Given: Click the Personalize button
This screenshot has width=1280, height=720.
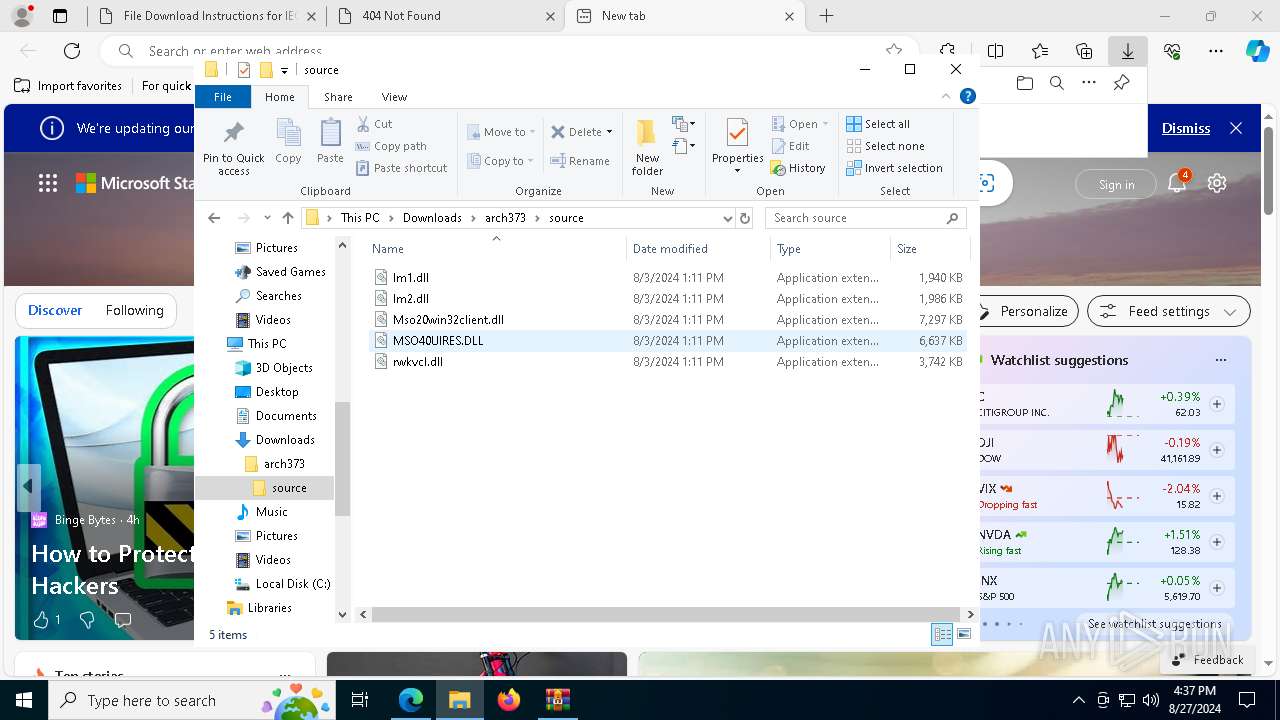Looking at the screenshot, I should coord(1028,311).
